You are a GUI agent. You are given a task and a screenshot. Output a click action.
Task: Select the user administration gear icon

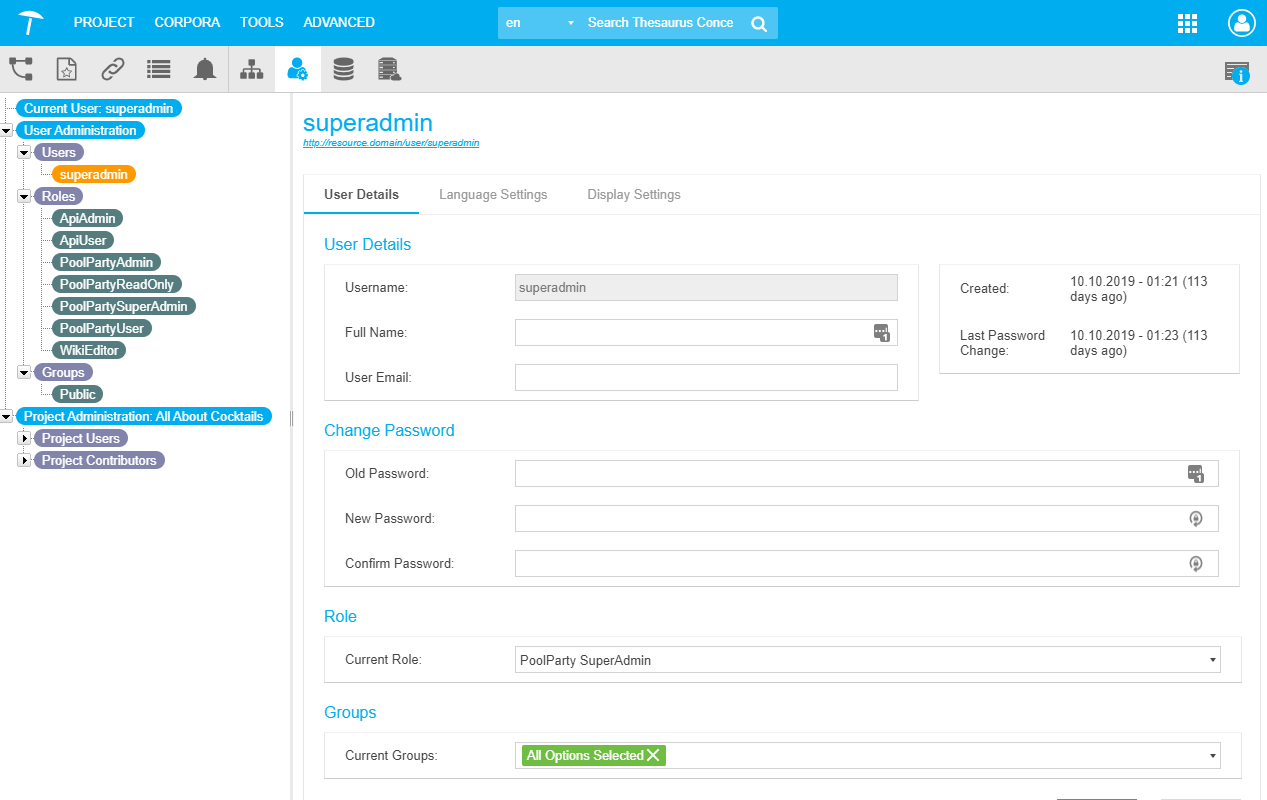[x=298, y=69]
